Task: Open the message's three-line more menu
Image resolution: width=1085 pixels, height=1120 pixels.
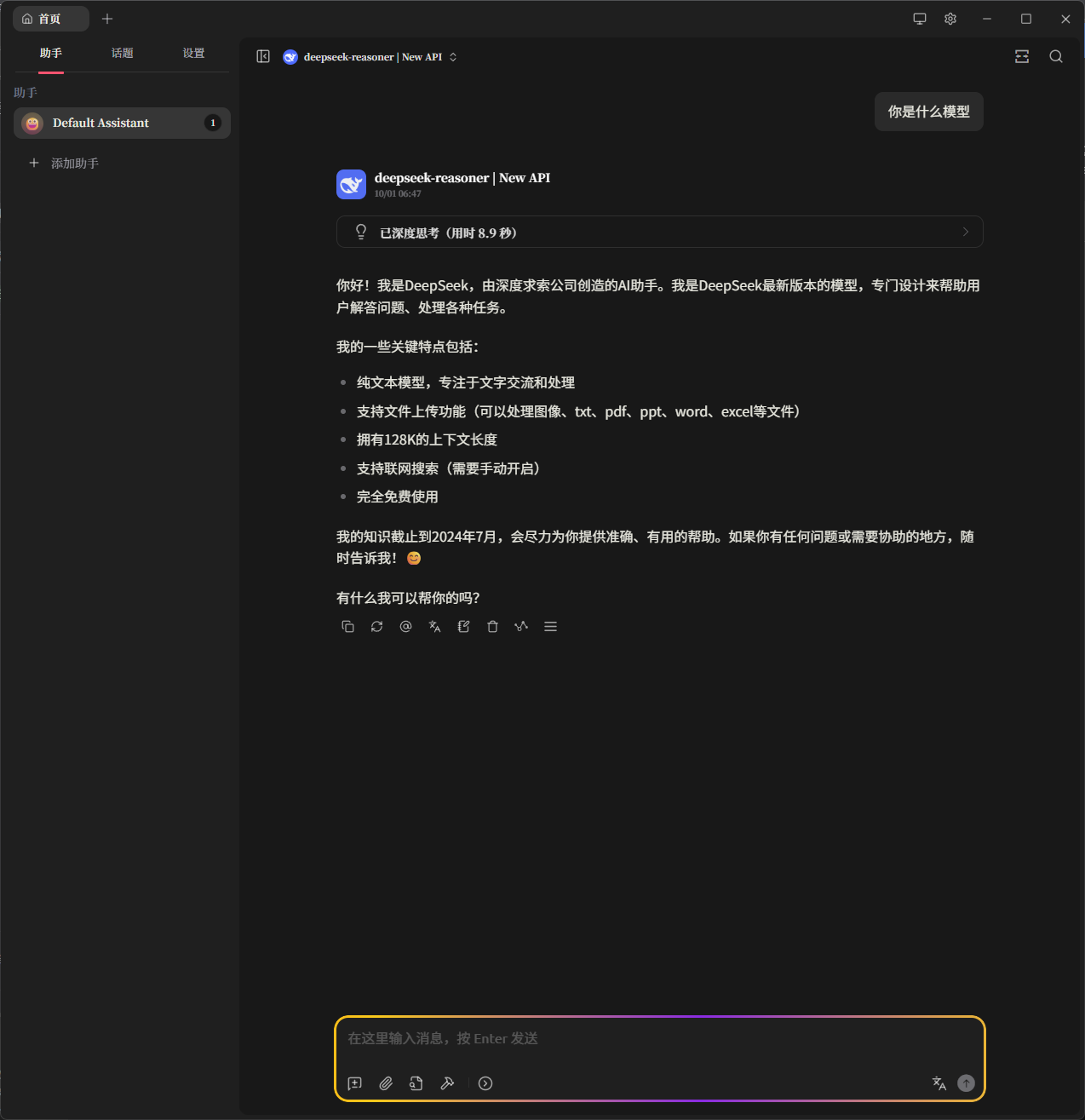Action: pyautogui.click(x=550, y=627)
